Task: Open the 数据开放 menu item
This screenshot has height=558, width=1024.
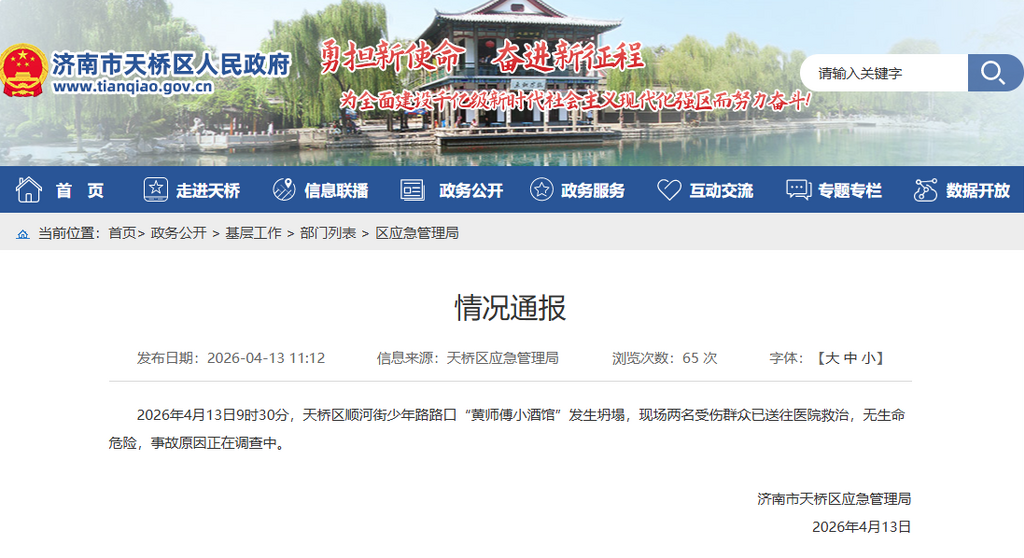Action: [x=978, y=190]
